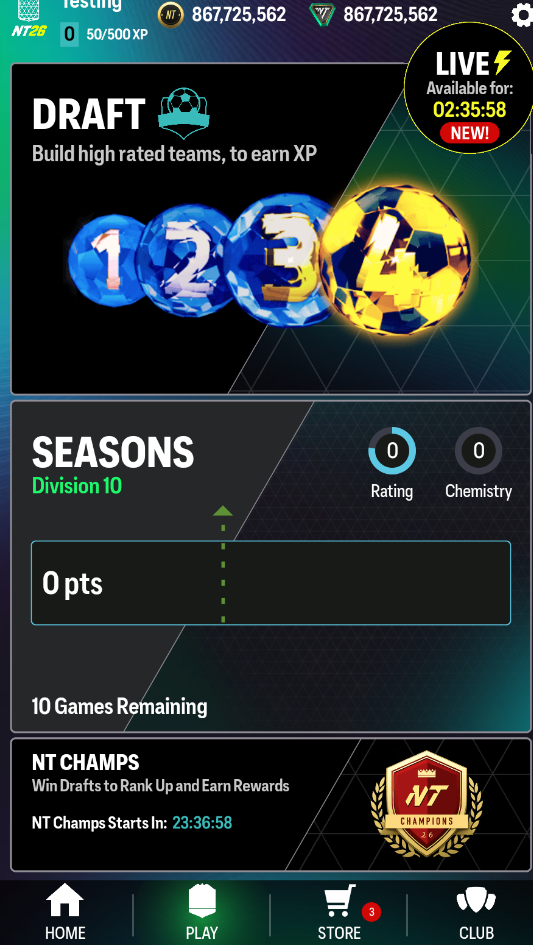Image resolution: width=533 pixels, height=945 pixels.
Task: Click the Seasons 0 pts progress bar
Action: [x=271, y=583]
